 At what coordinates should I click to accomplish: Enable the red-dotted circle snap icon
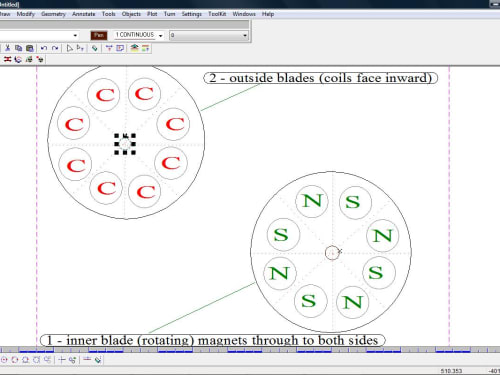click(x=15, y=360)
